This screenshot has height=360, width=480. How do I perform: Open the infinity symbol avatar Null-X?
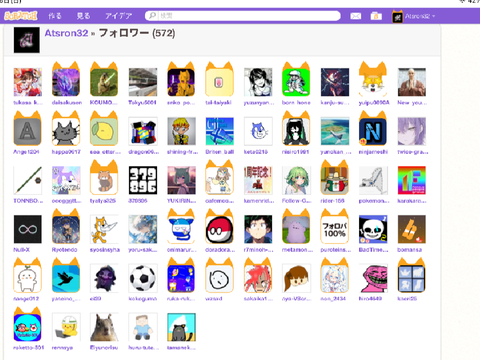(x=28, y=229)
